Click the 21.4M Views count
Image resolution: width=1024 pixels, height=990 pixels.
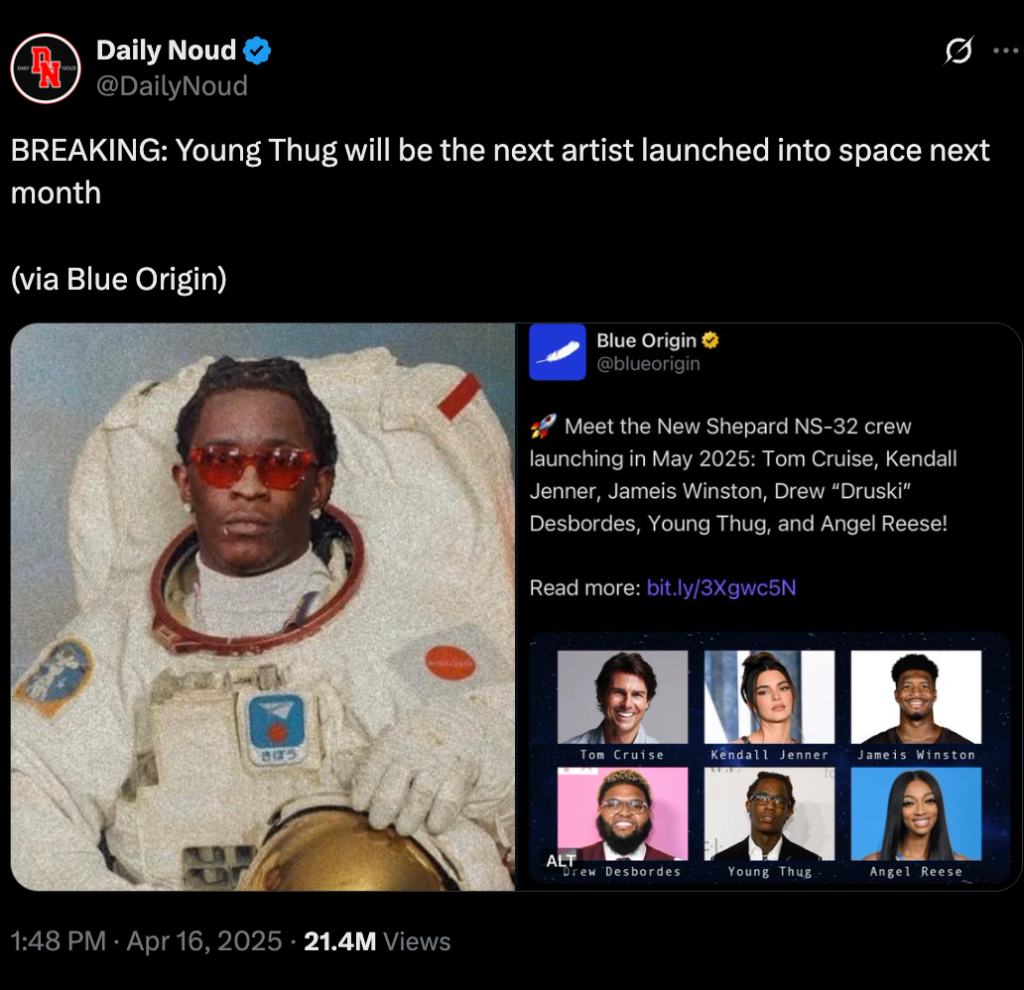377,941
